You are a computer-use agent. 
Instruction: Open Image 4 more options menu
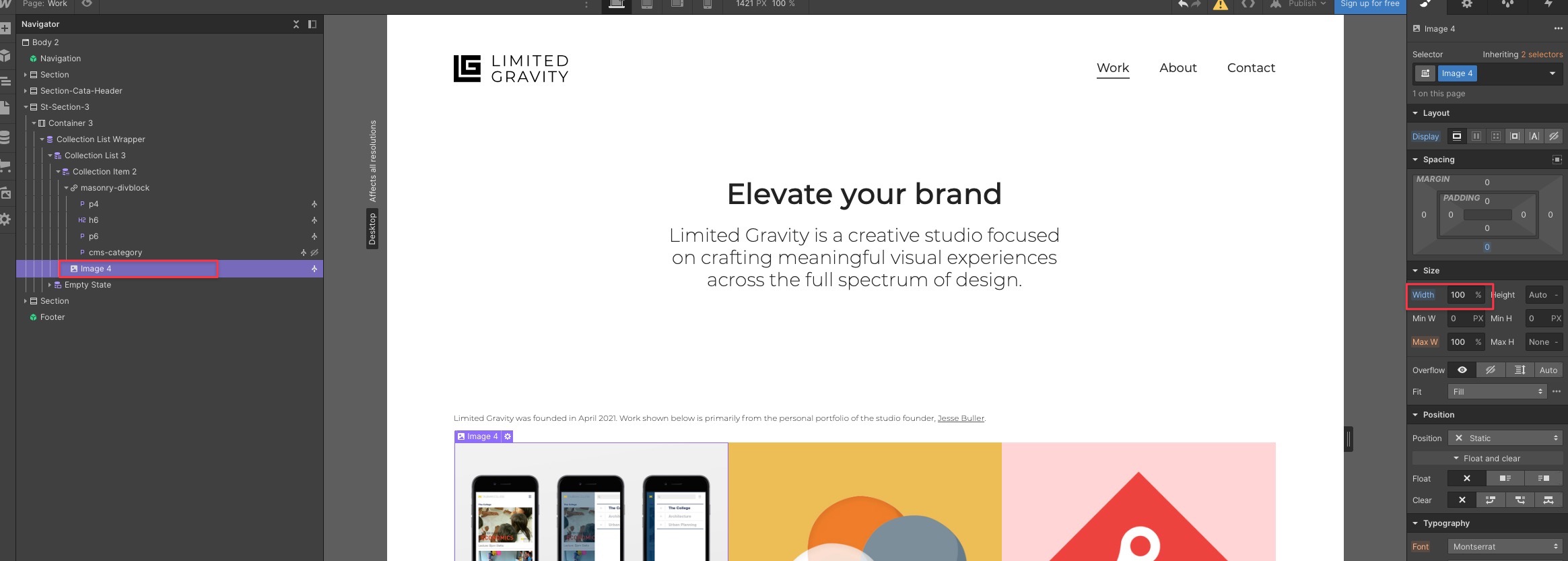pos(1558,29)
